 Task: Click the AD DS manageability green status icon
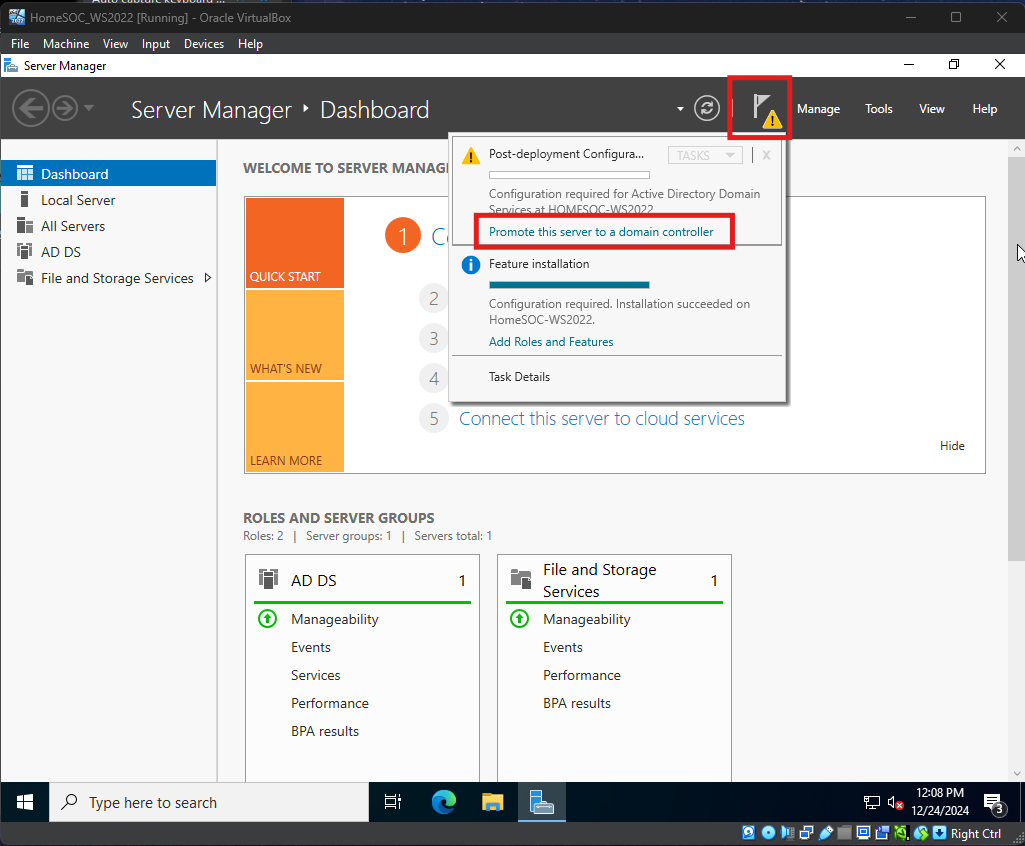click(267, 619)
